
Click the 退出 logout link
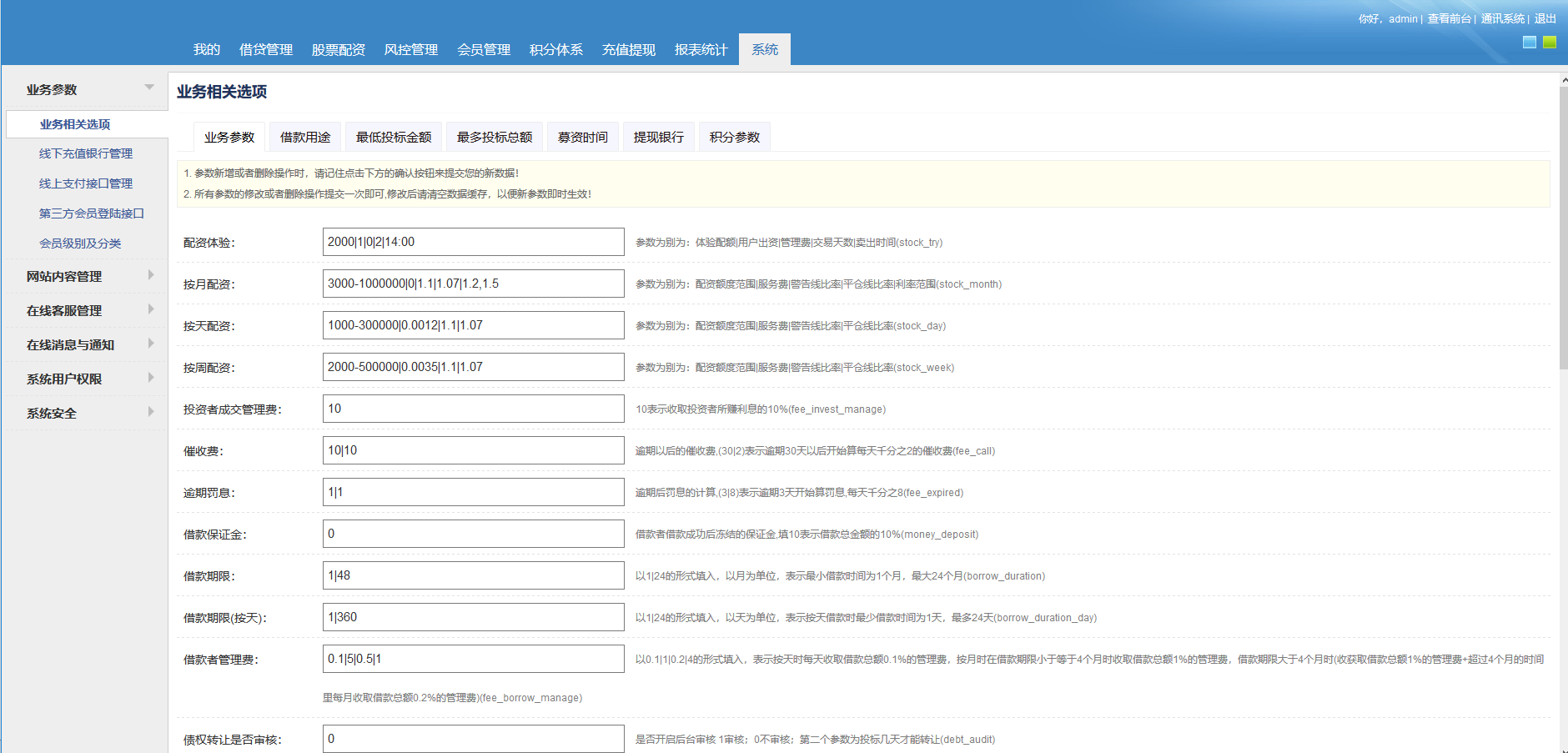(1545, 18)
